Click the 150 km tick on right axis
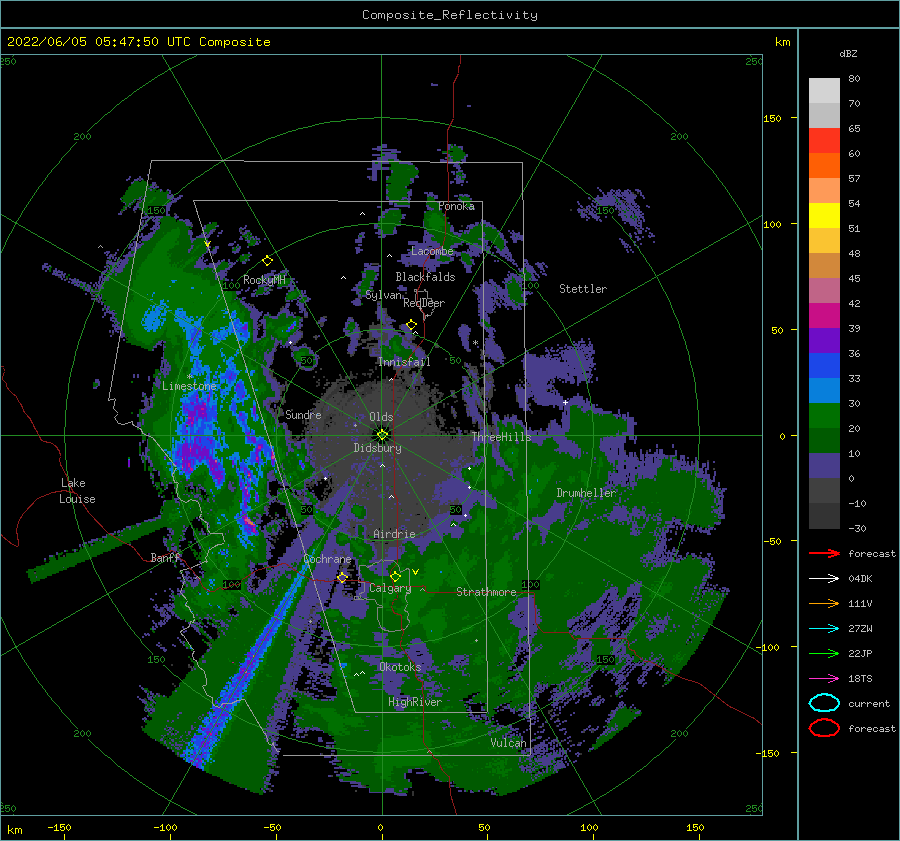900x841 pixels. pyautogui.click(x=772, y=118)
